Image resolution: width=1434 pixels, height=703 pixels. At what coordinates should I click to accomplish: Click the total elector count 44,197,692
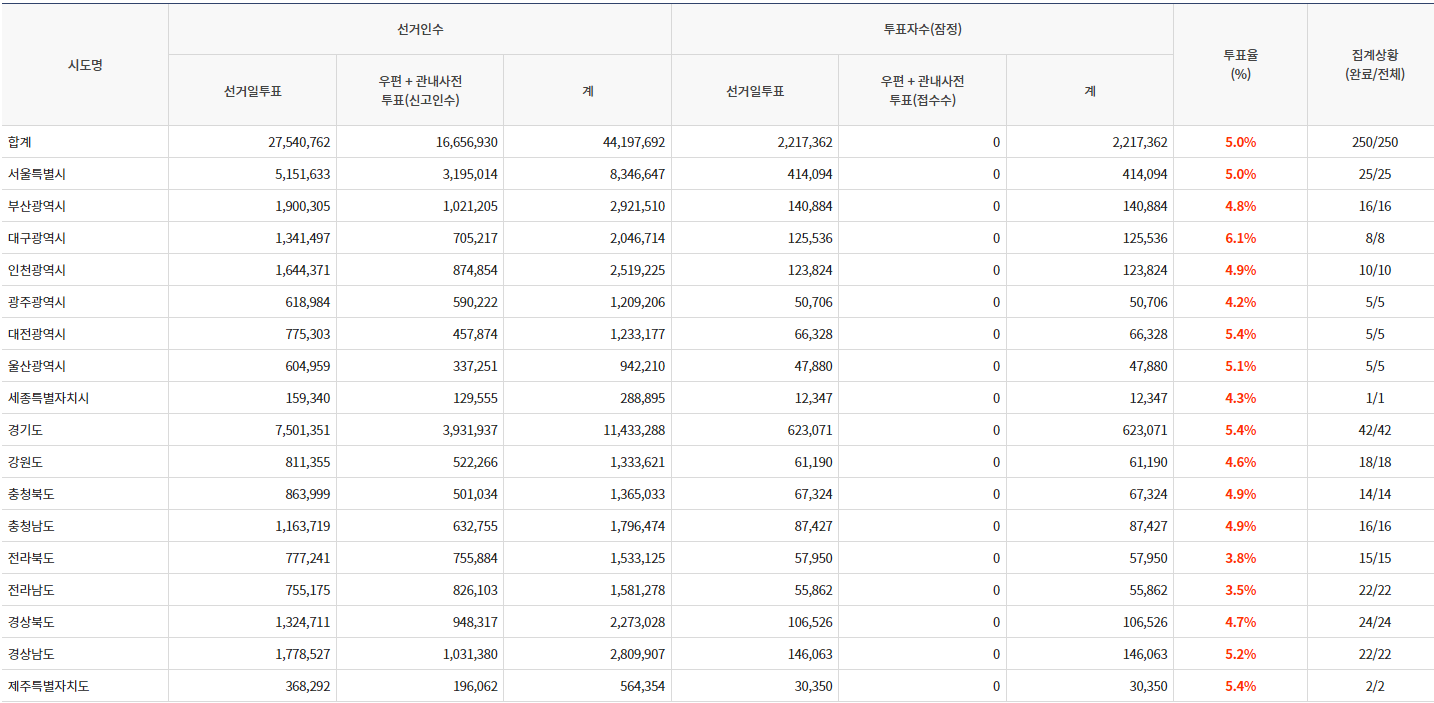point(634,142)
